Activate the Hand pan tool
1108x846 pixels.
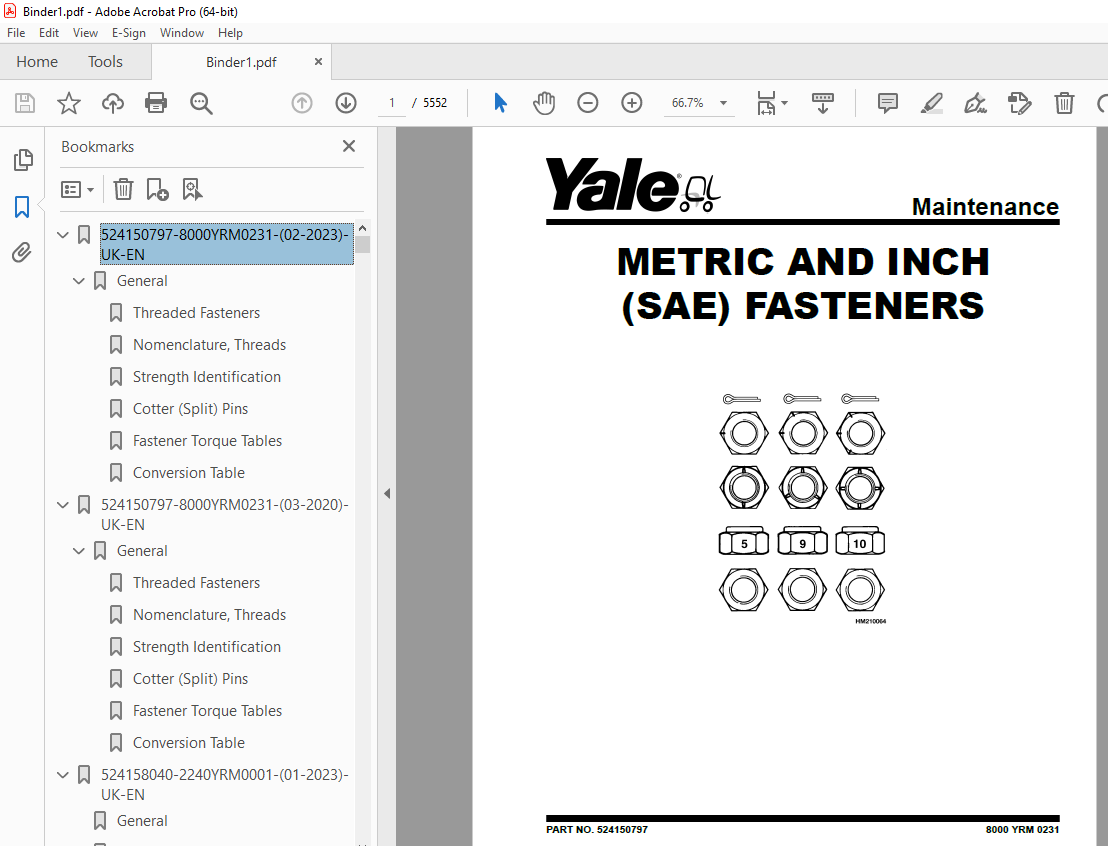544,103
